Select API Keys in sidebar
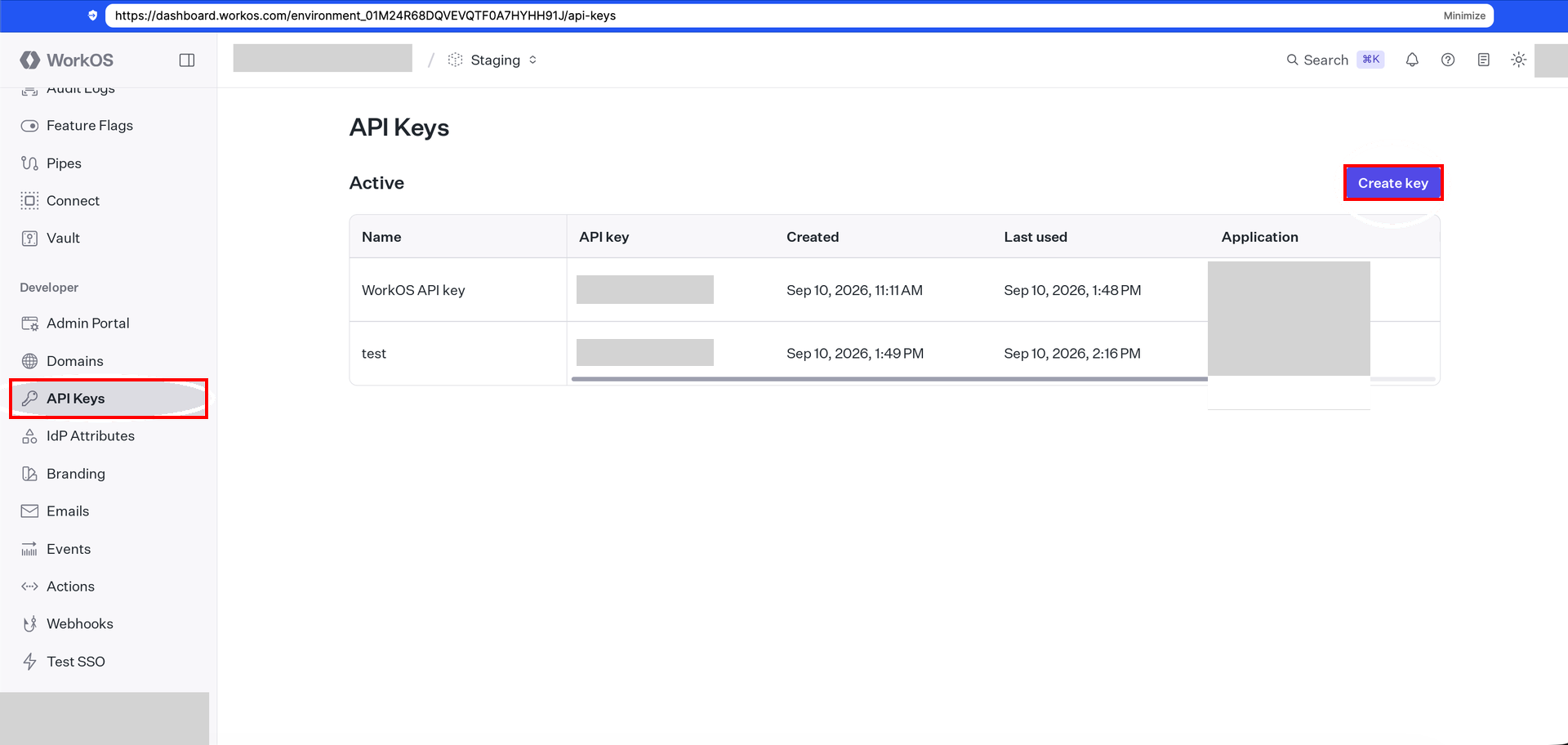 click(x=109, y=399)
